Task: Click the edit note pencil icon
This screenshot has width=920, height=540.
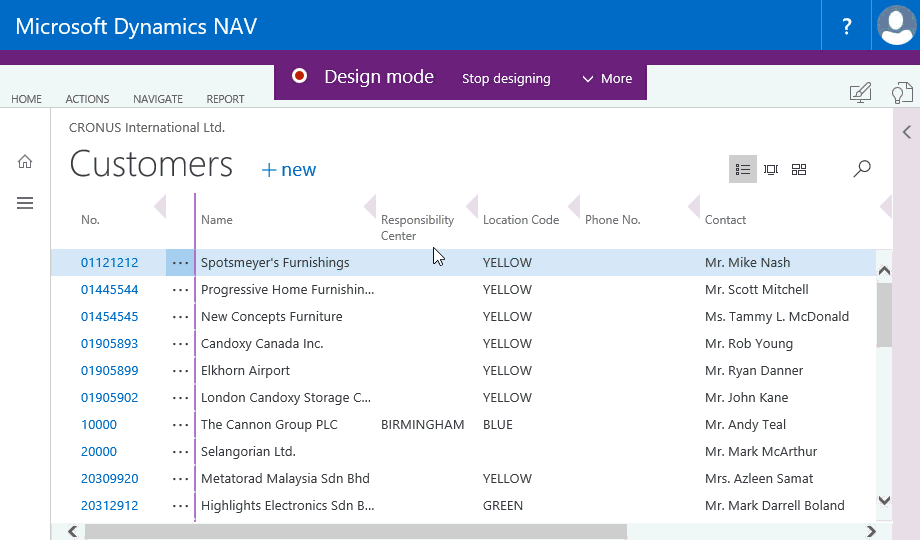Action: point(860,93)
